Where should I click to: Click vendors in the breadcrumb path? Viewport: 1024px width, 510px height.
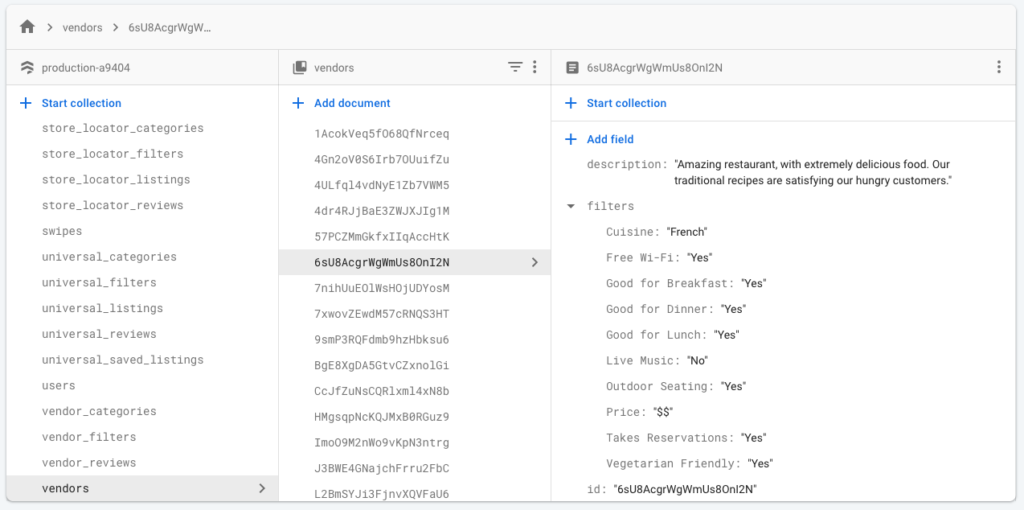point(82,27)
